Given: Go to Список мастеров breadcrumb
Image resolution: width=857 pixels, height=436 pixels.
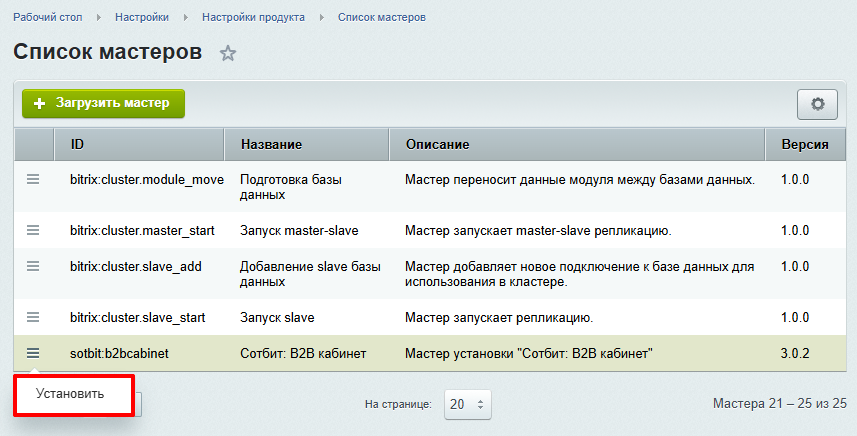Looking at the screenshot, I should pos(381,17).
